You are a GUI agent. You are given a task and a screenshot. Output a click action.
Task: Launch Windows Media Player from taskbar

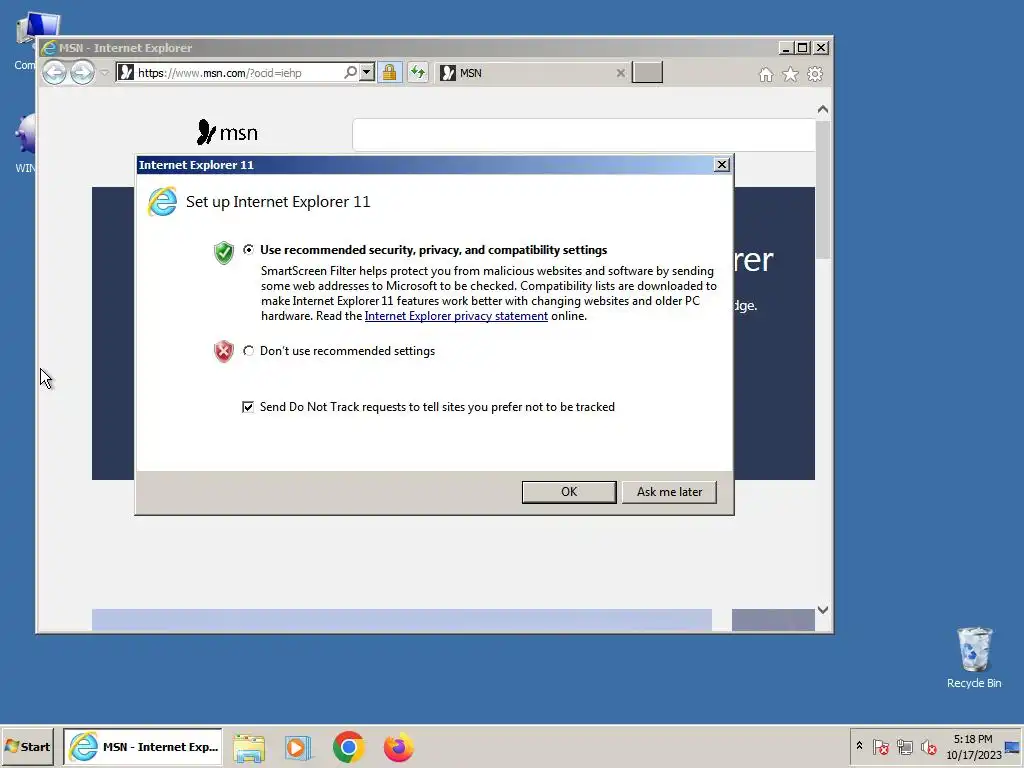click(x=298, y=748)
